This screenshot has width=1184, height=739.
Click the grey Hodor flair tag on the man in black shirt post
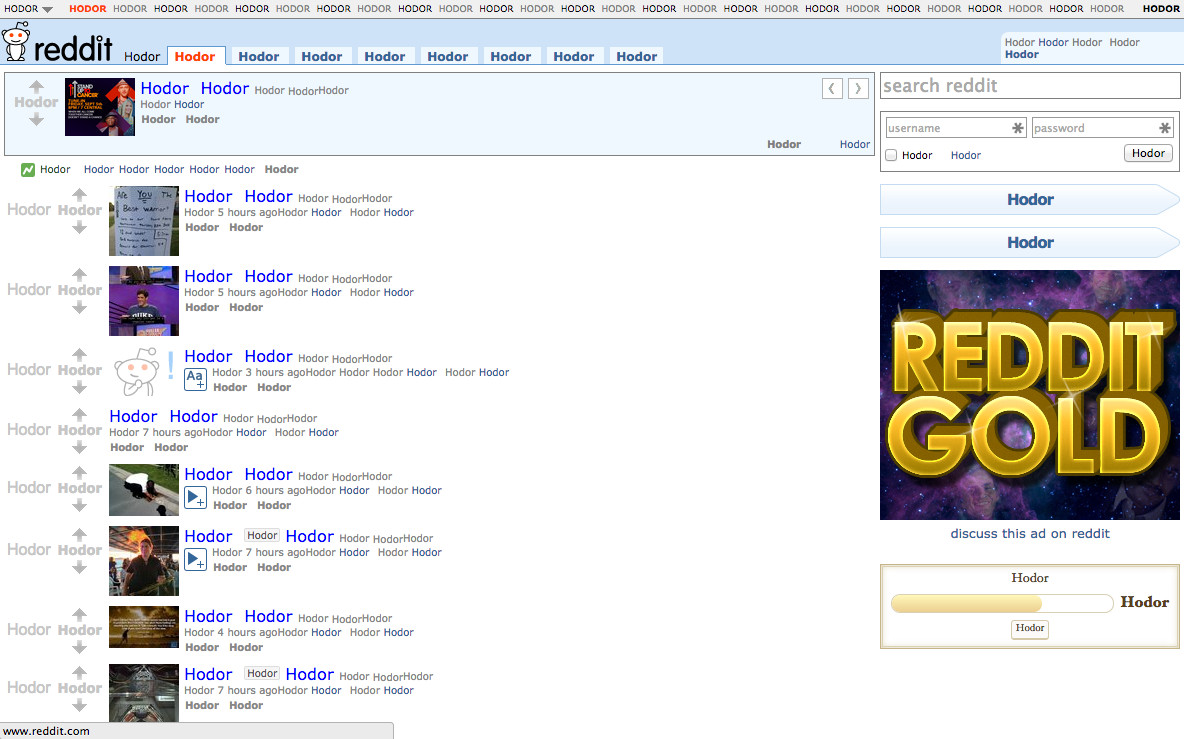pos(262,535)
